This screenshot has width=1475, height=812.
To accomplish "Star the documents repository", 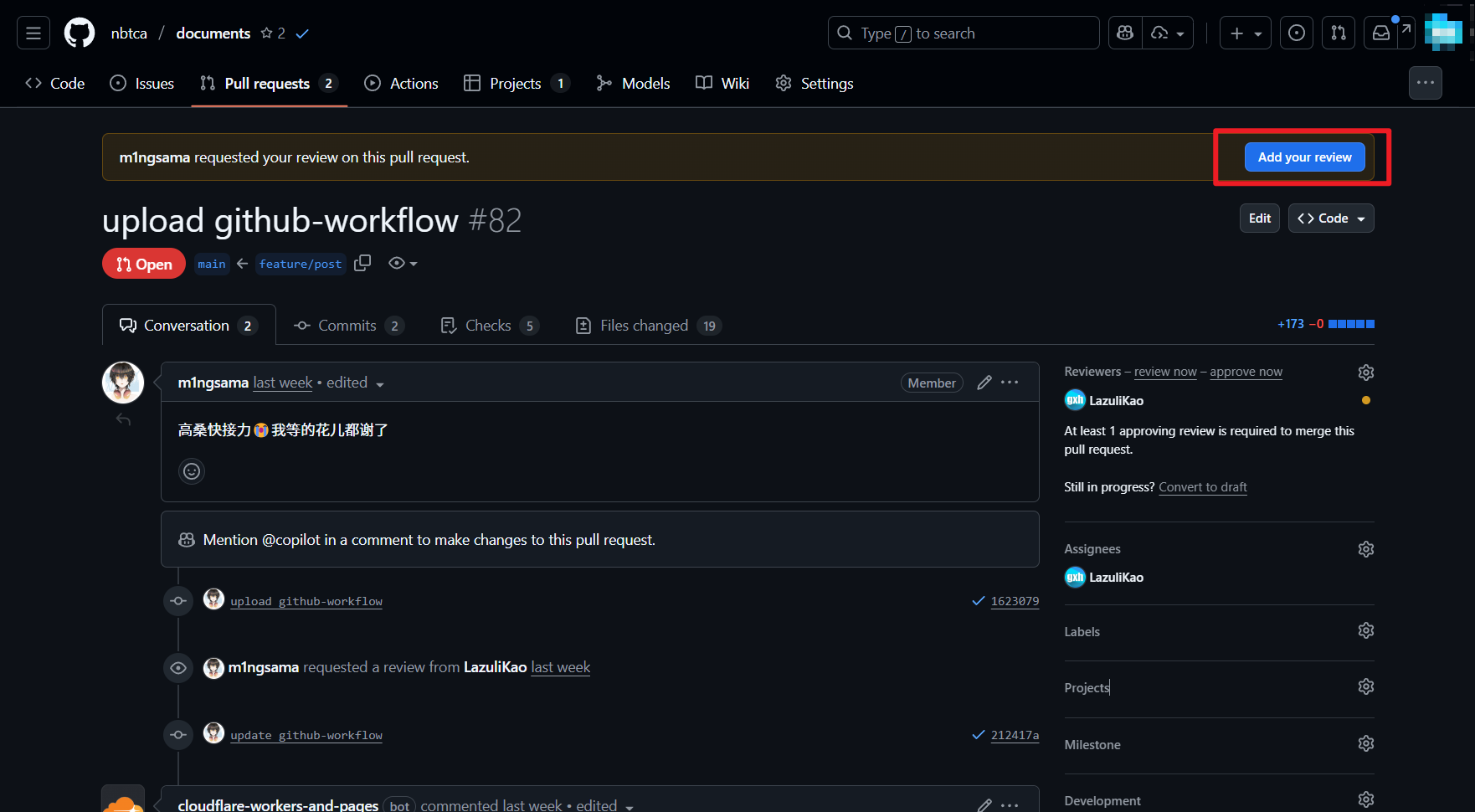I will [x=267, y=33].
